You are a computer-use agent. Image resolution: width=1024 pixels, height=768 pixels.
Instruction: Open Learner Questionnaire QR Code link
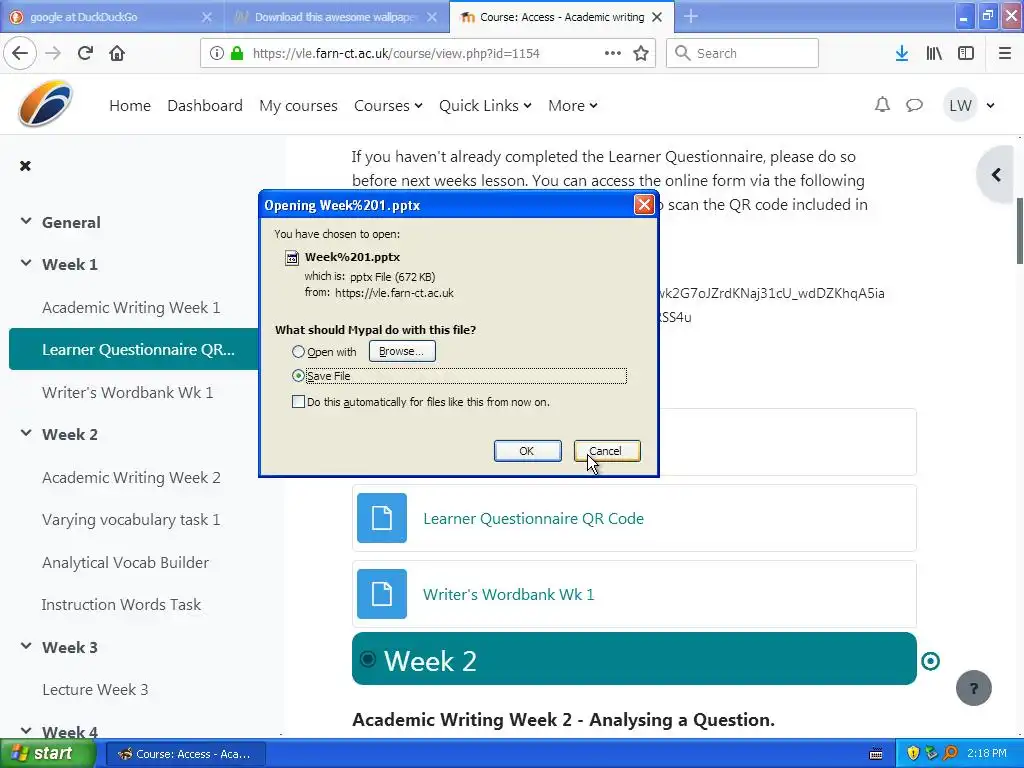coord(534,519)
